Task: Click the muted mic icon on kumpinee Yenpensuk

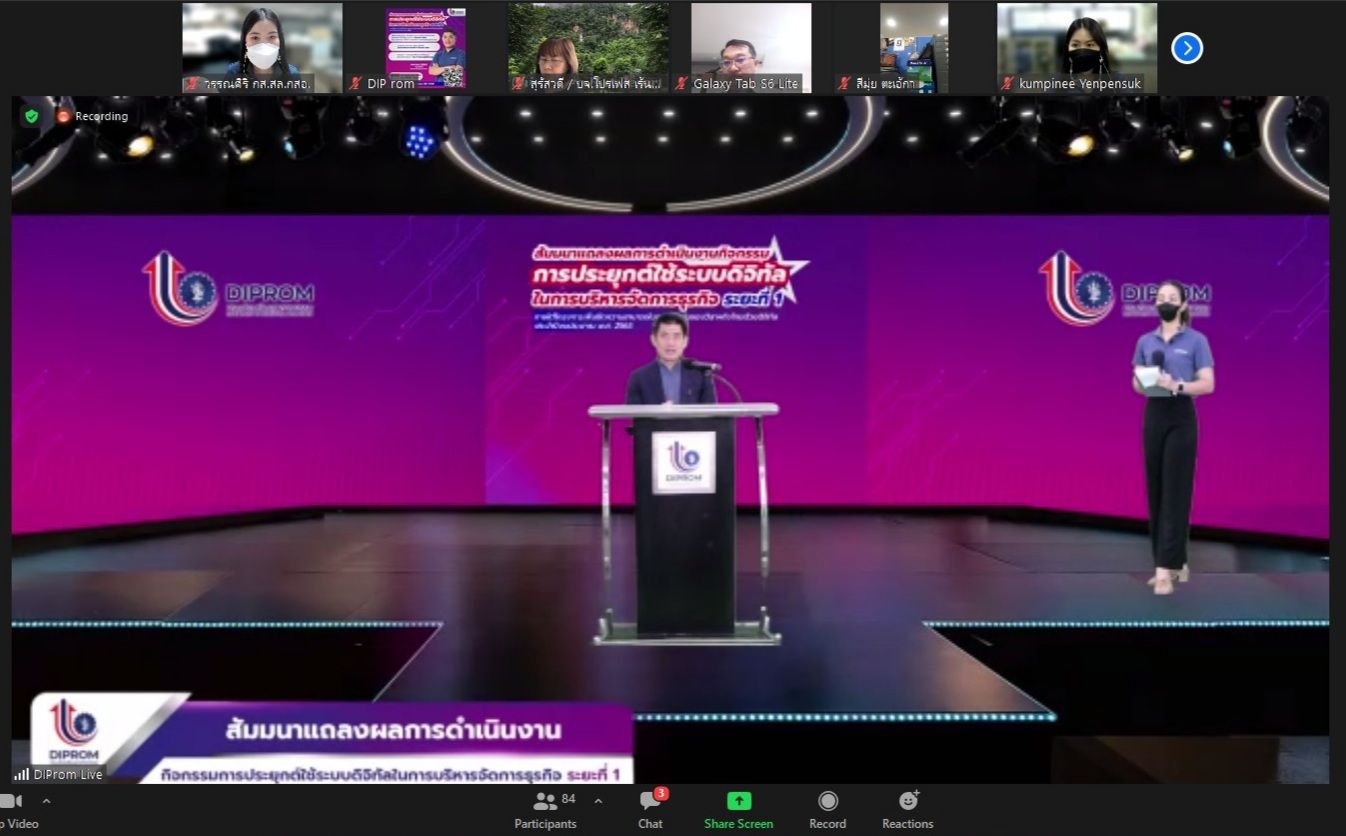Action: click(1007, 84)
